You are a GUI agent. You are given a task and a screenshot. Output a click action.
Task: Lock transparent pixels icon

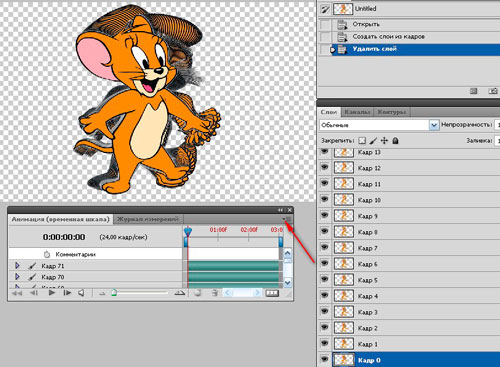pos(362,141)
